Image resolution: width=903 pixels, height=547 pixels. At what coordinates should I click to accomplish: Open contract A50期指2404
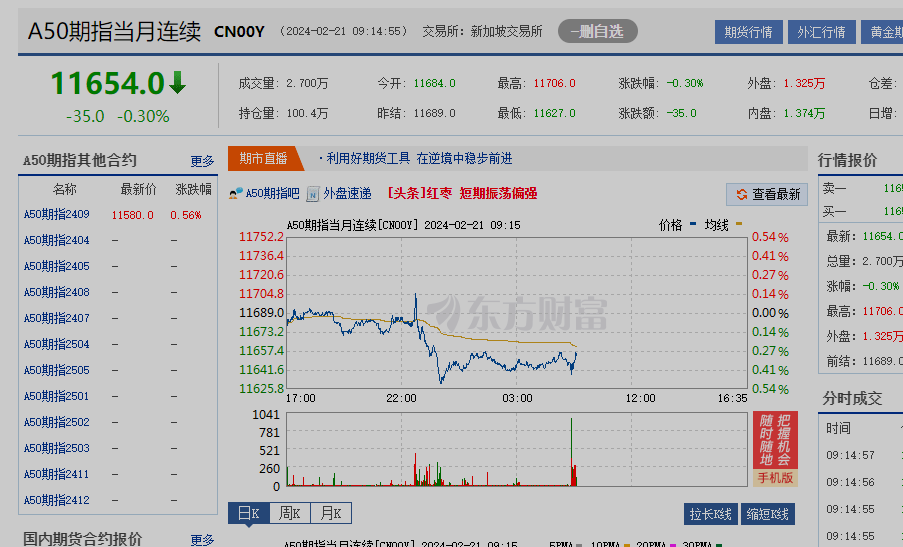point(56,240)
